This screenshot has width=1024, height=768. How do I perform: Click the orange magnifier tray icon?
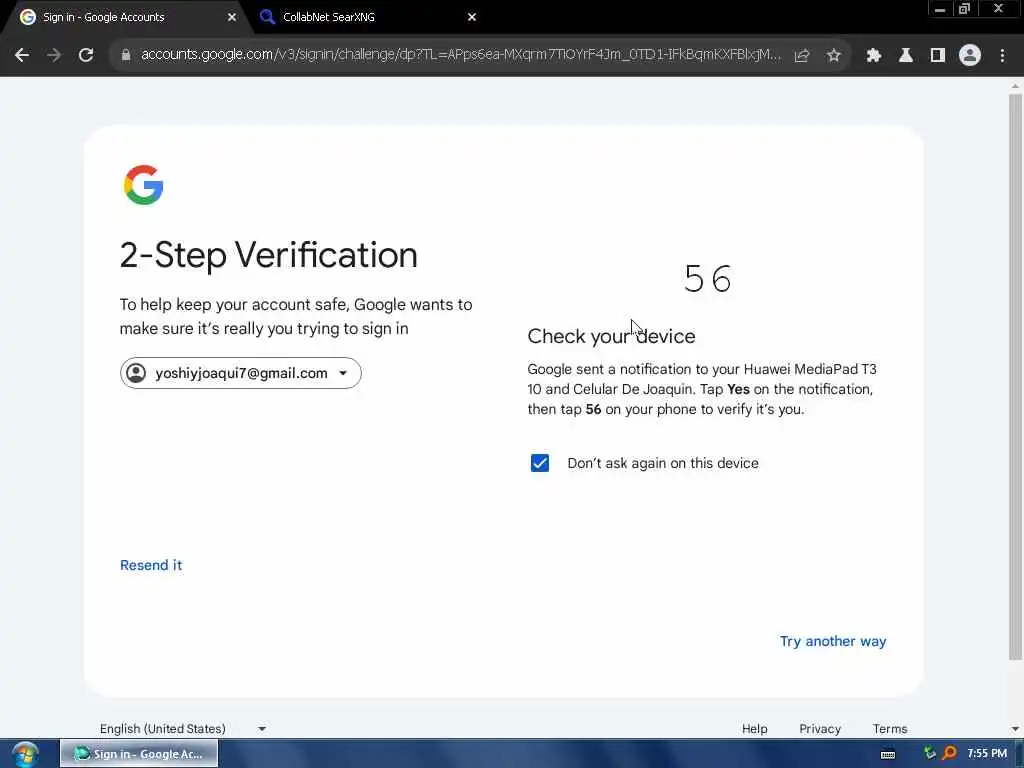(x=950, y=754)
